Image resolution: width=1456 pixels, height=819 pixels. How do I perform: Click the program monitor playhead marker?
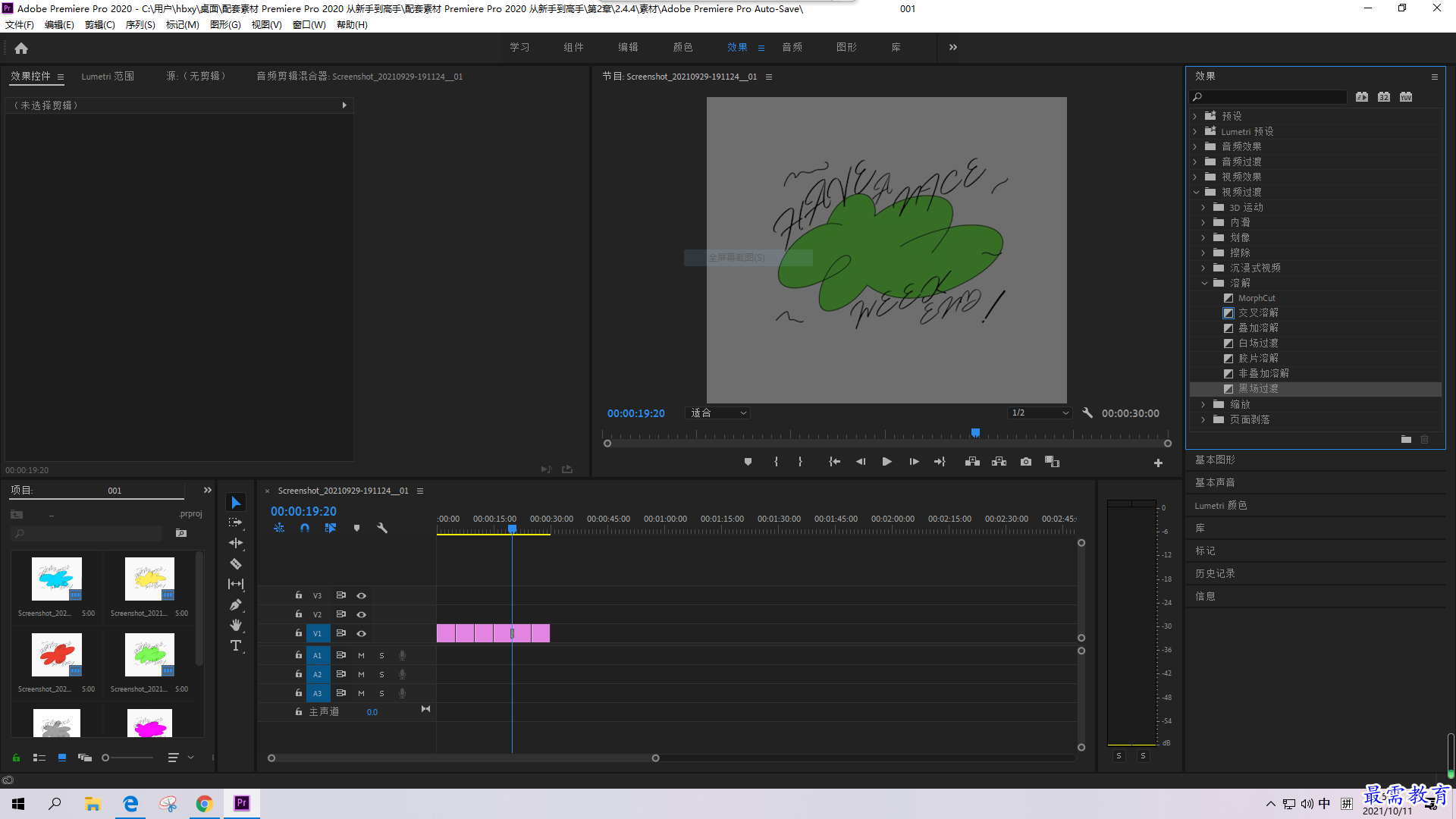[x=975, y=433]
